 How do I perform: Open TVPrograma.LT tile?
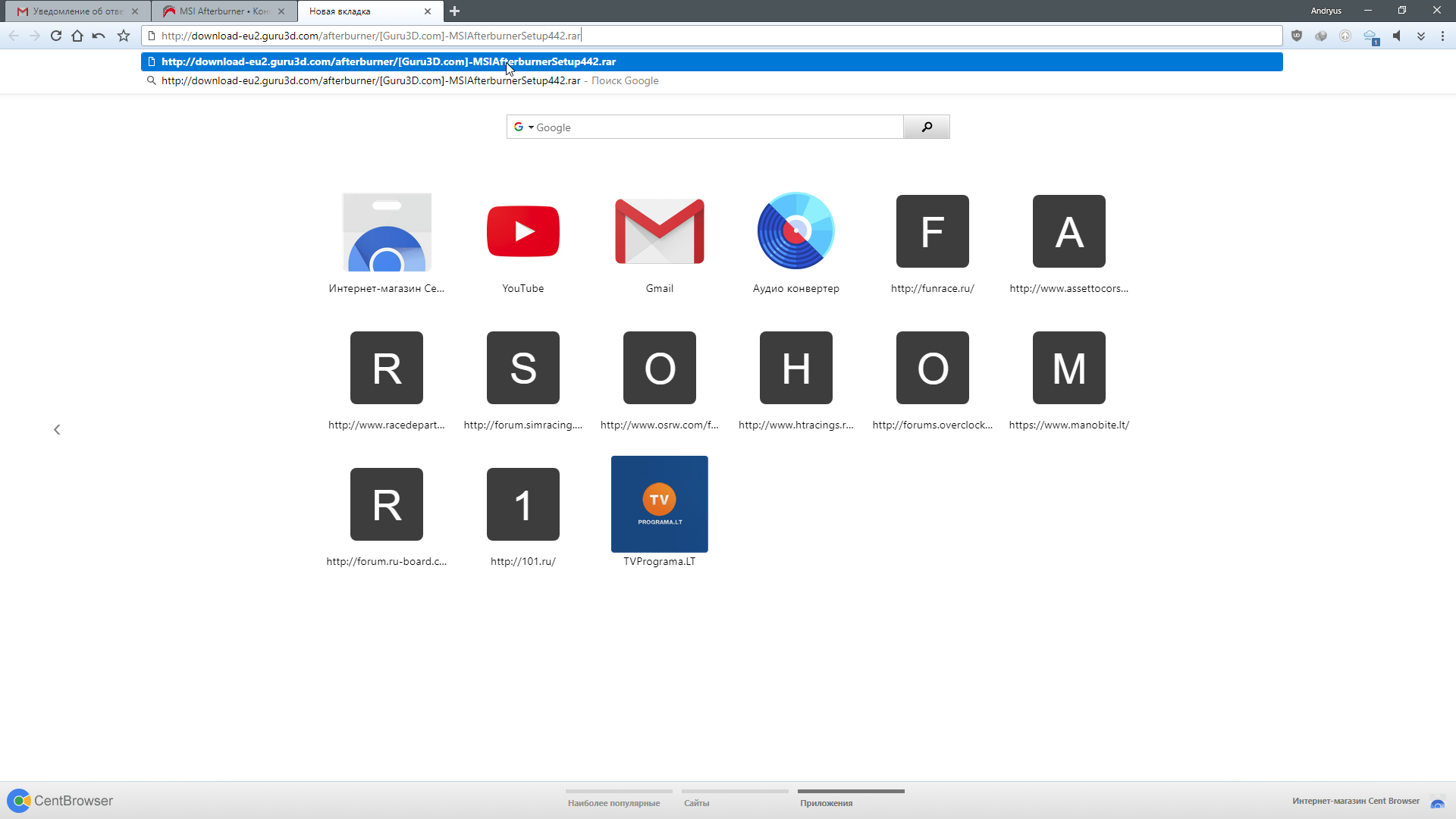pos(659,504)
